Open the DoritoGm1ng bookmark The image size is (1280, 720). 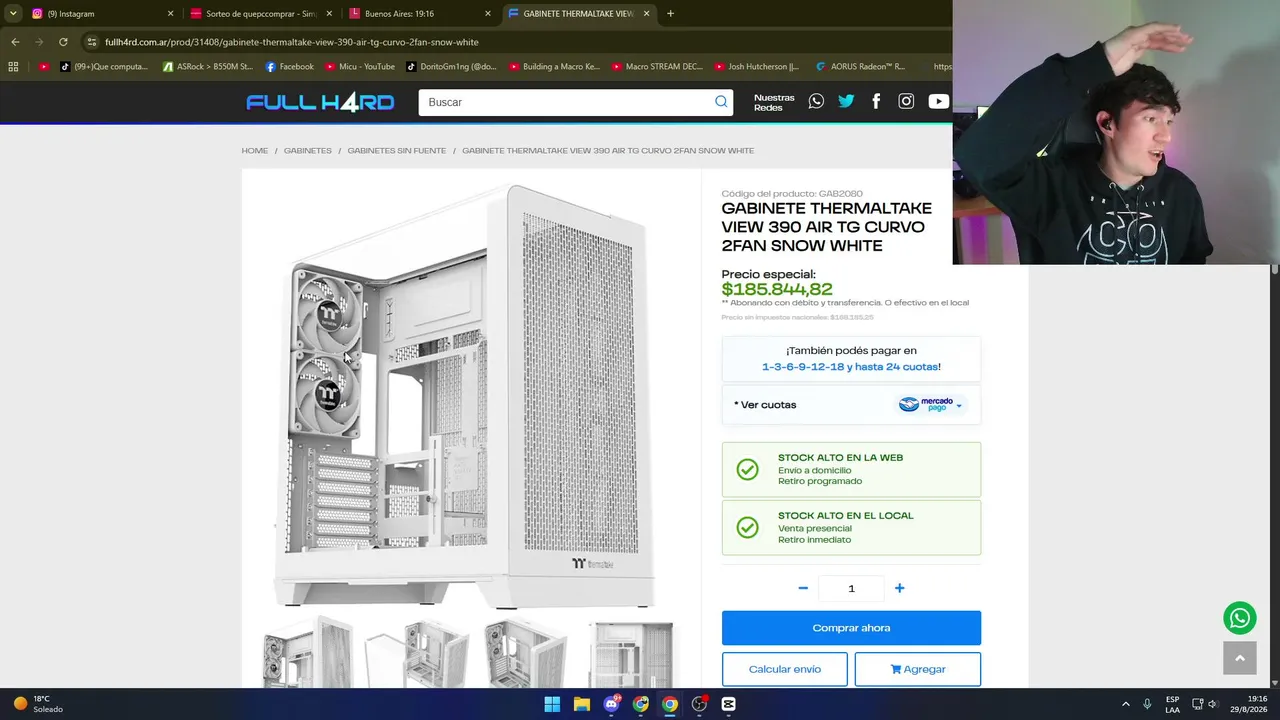pos(451,67)
